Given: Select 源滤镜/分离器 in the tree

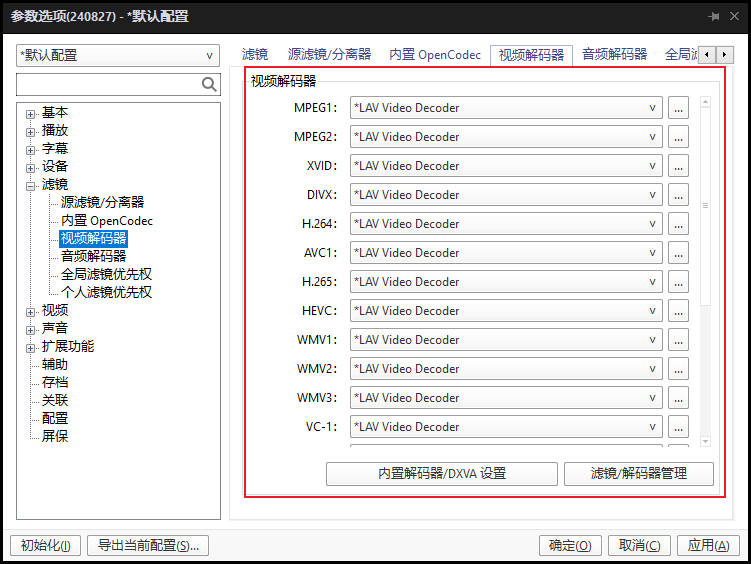Looking at the screenshot, I should click(x=102, y=202).
